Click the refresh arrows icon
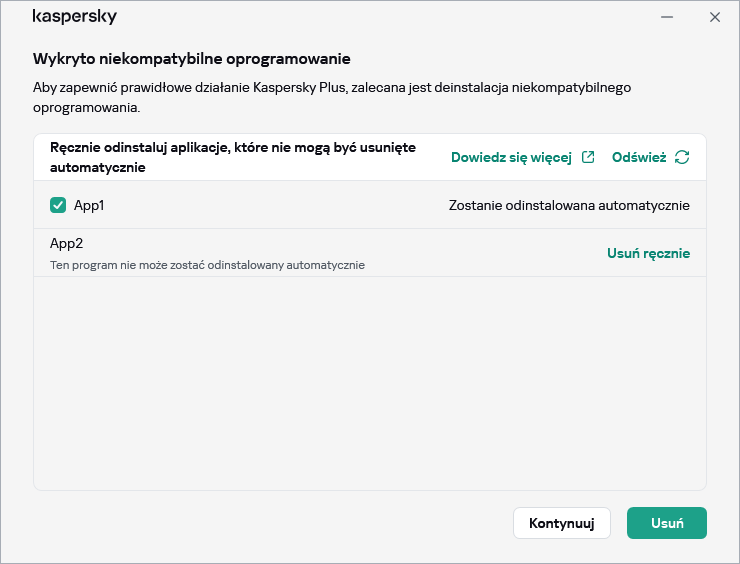Viewport: 740px width, 564px height. click(x=682, y=157)
